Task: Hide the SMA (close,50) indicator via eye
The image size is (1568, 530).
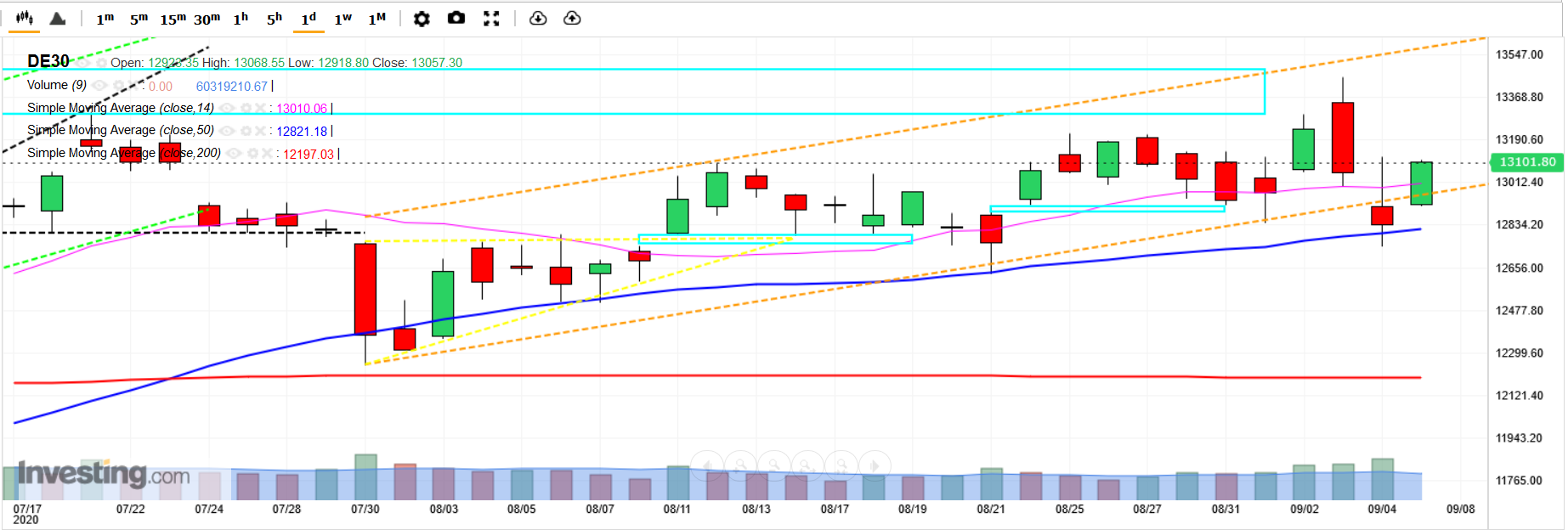Action: click(x=227, y=130)
